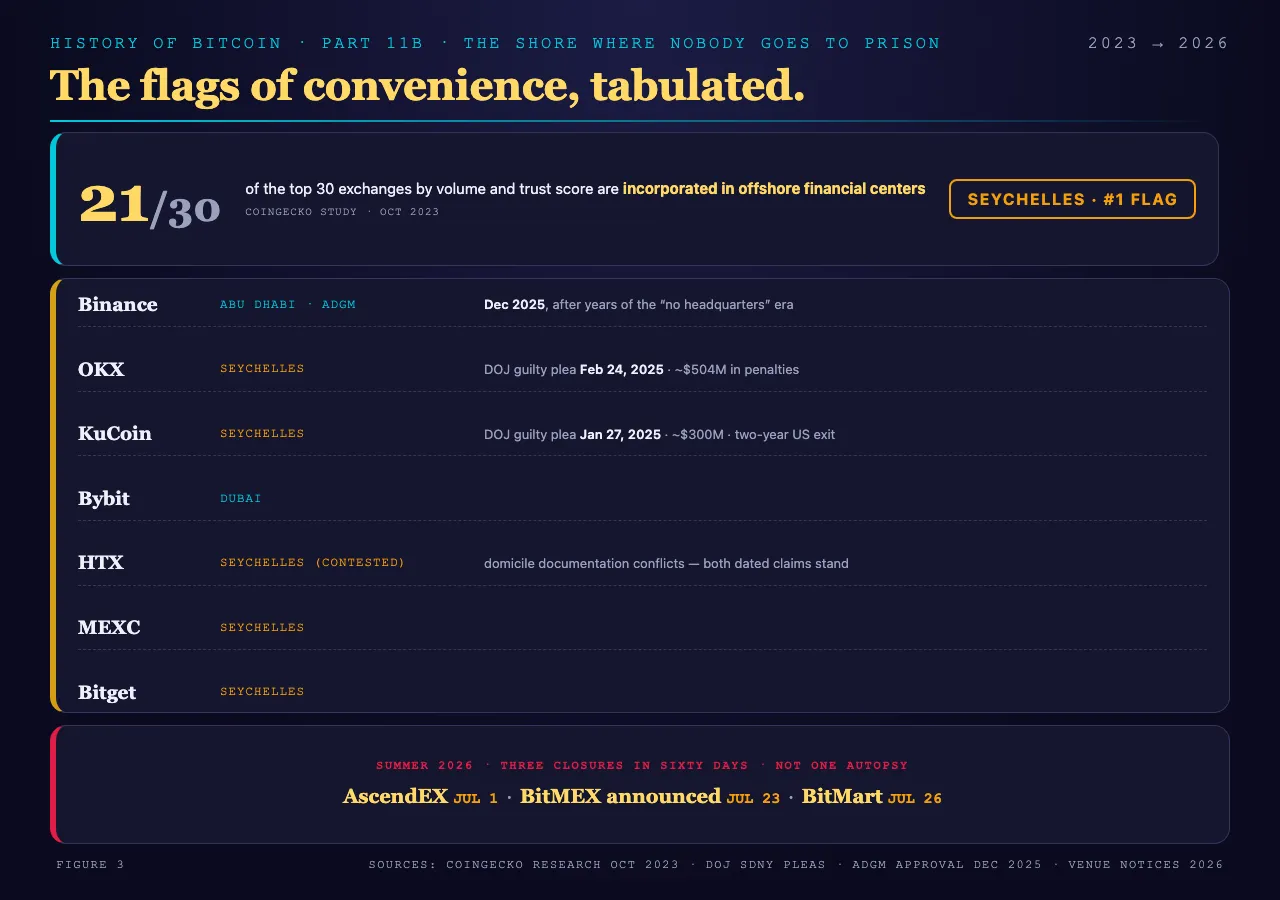Screen dimensions: 1280x900
Task: Select the "OKX" exchange name
Action: (x=101, y=369)
